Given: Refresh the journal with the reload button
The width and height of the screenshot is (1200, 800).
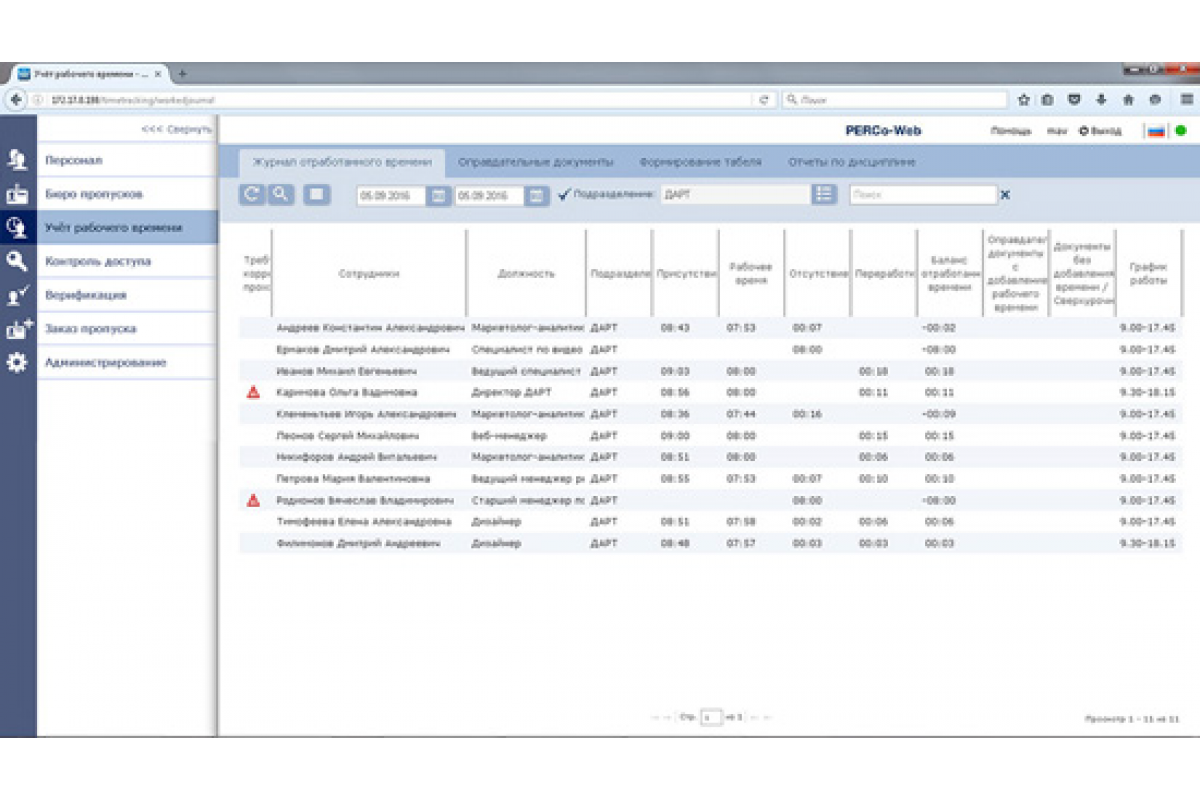Looking at the screenshot, I should (251, 195).
